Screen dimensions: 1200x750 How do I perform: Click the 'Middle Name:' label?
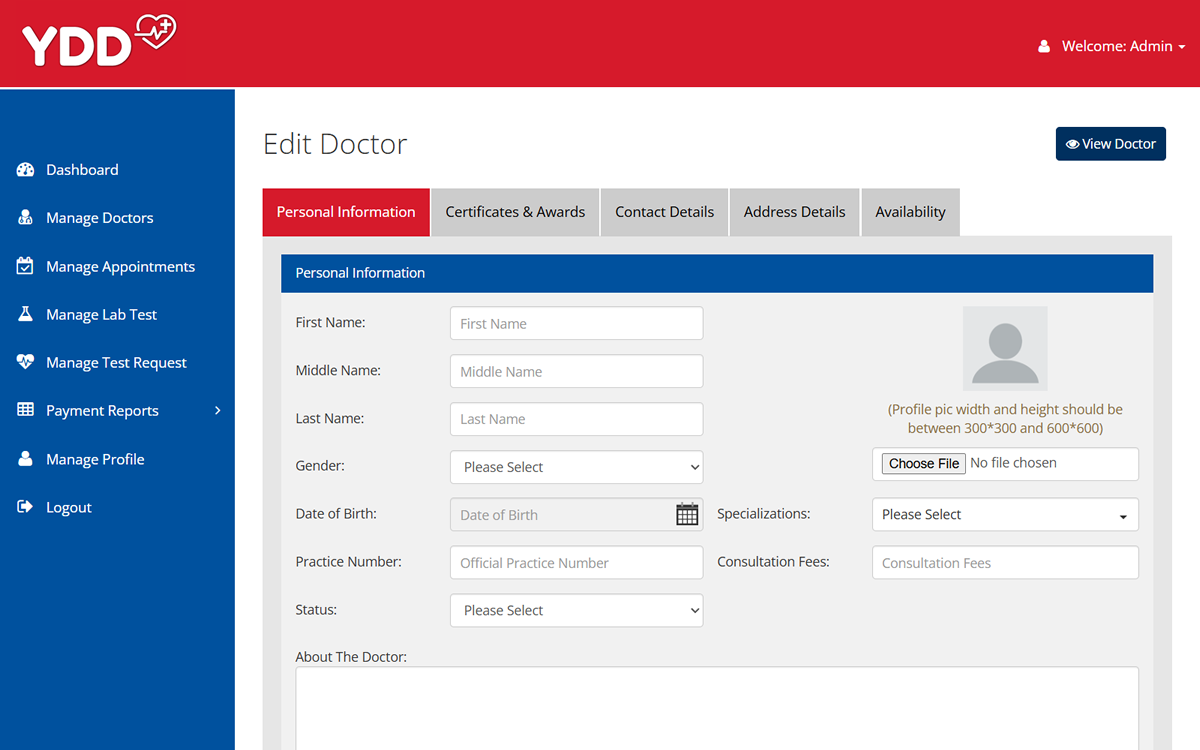(x=338, y=370)
